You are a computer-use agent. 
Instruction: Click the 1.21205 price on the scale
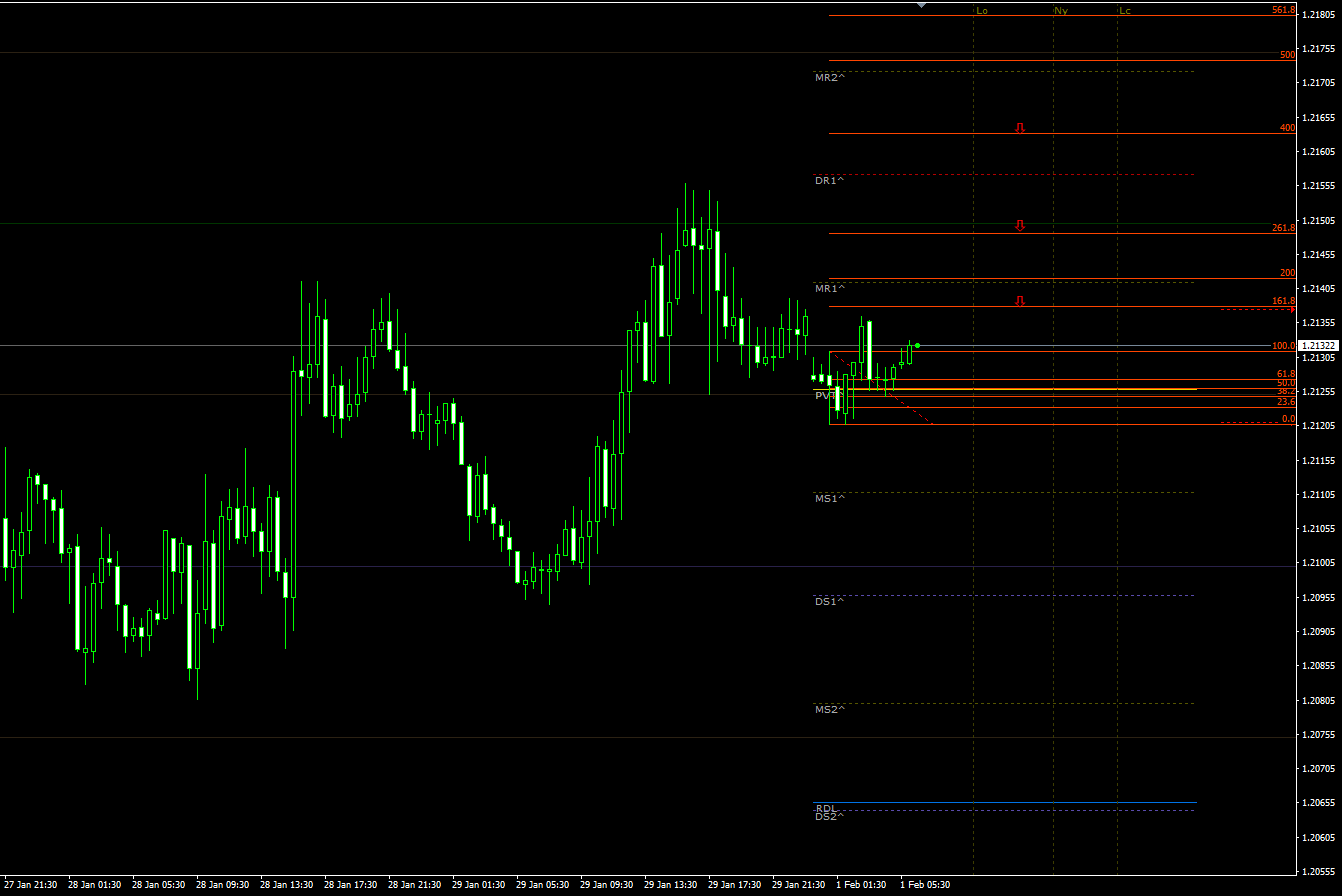pyautogui.click(x=1319, y=426)
